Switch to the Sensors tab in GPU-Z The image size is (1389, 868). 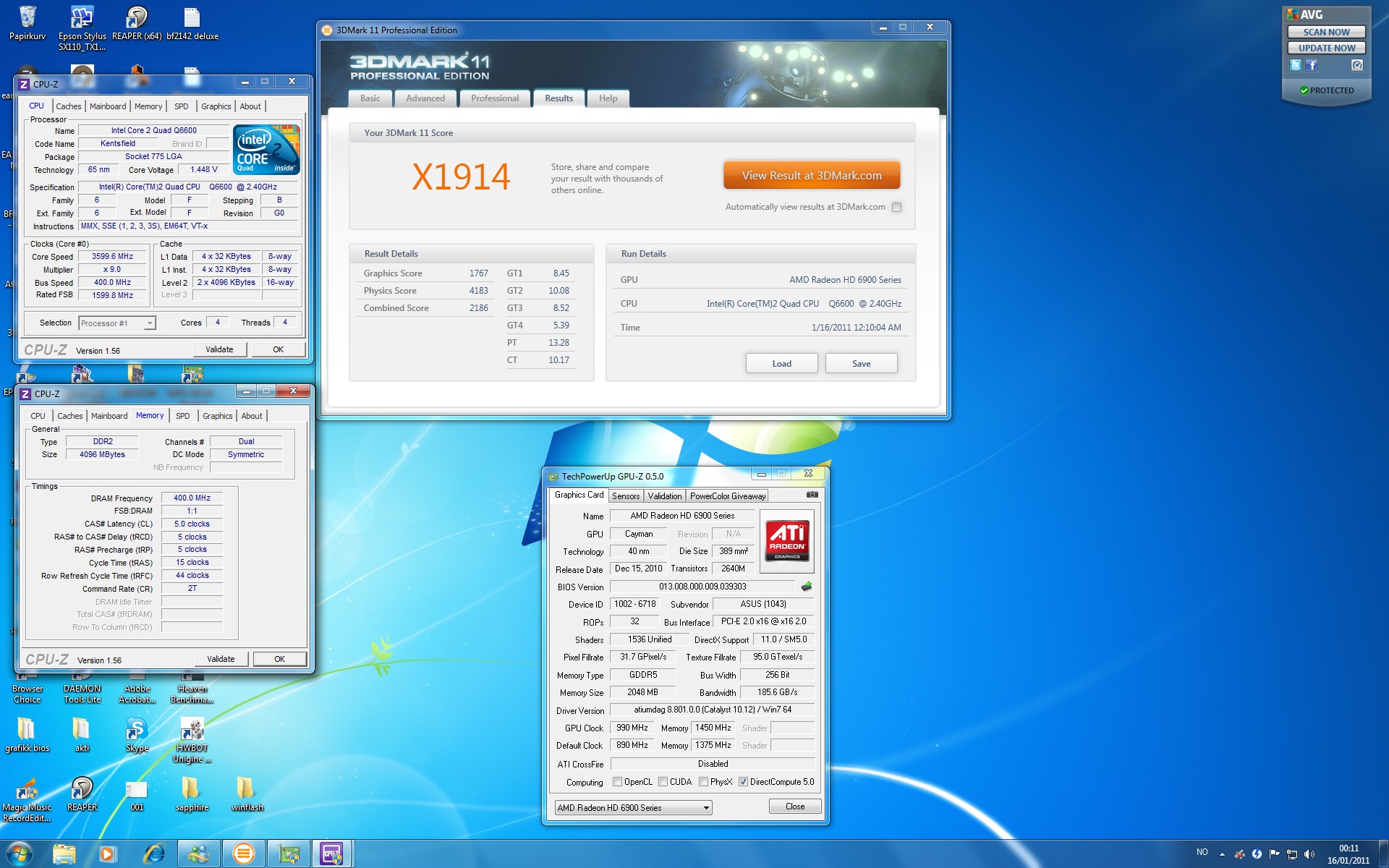[626, 496]
